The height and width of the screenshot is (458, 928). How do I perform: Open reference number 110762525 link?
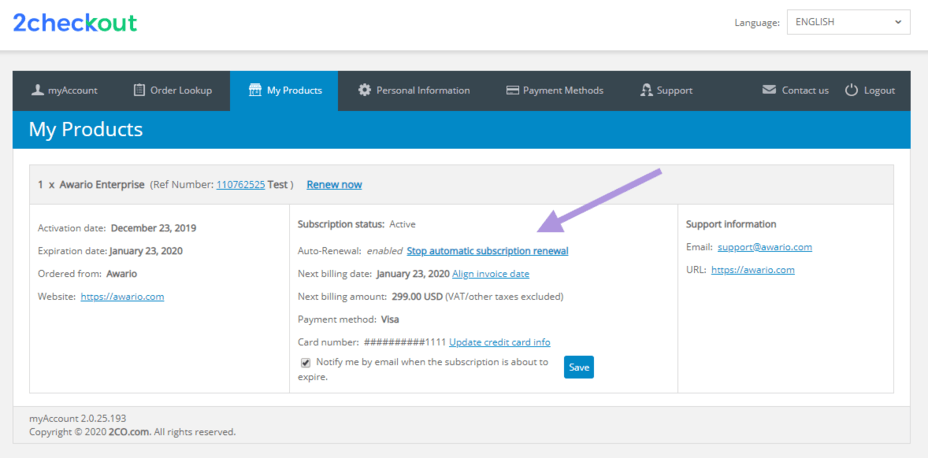[240, 185]
